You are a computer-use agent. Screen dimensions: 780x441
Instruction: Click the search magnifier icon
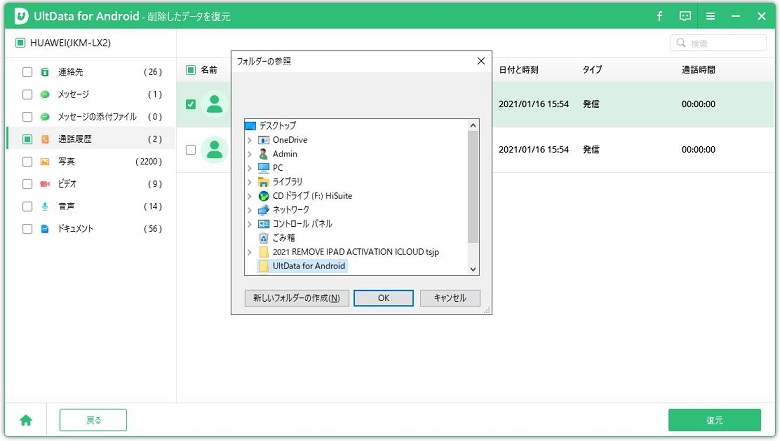(681, 43)
